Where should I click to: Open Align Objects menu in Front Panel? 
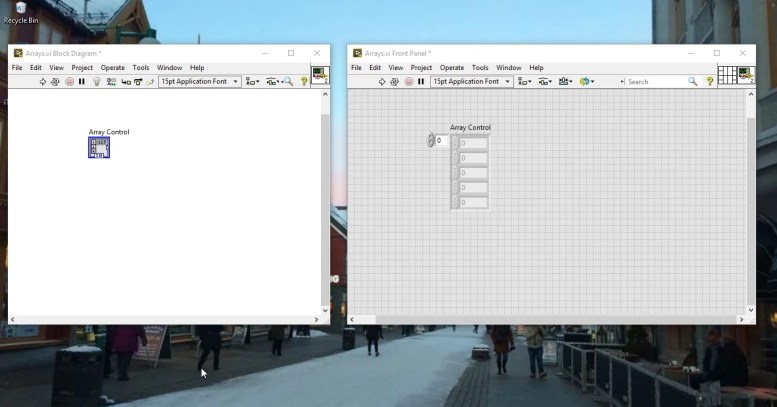pyautogui.click(x=524, y=82)
